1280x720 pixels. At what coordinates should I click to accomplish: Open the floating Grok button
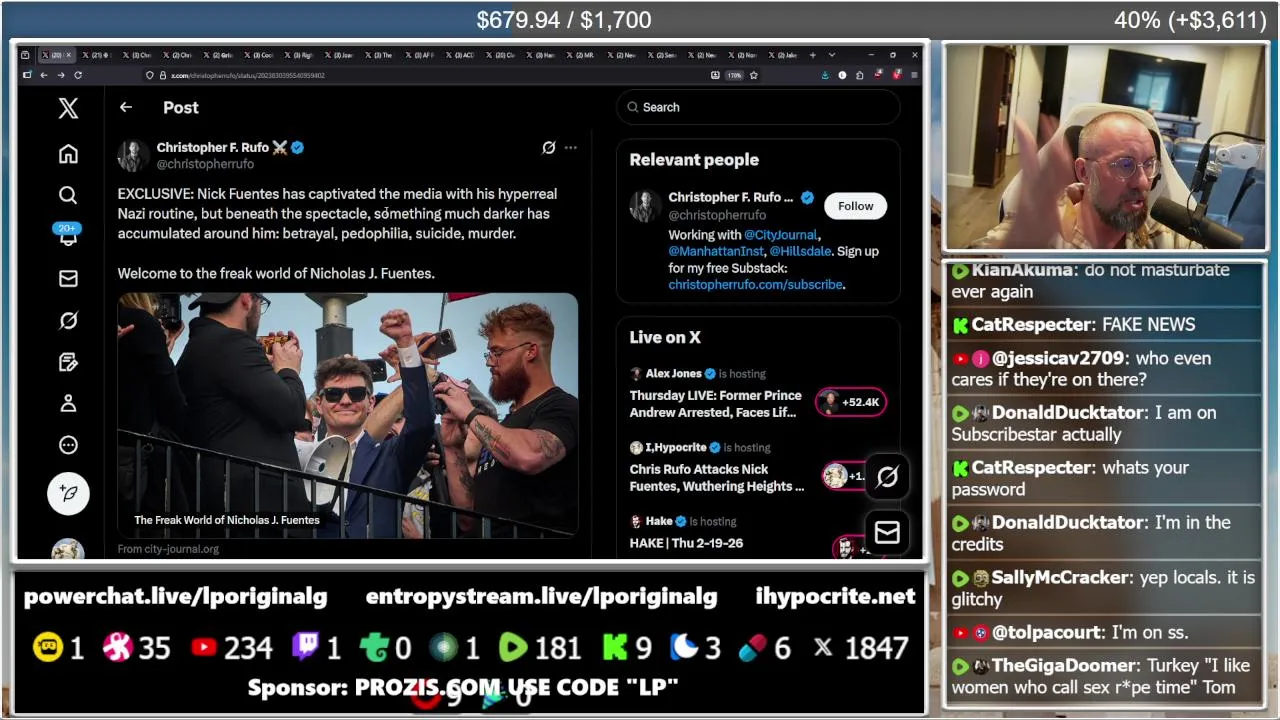pos(887,477)
